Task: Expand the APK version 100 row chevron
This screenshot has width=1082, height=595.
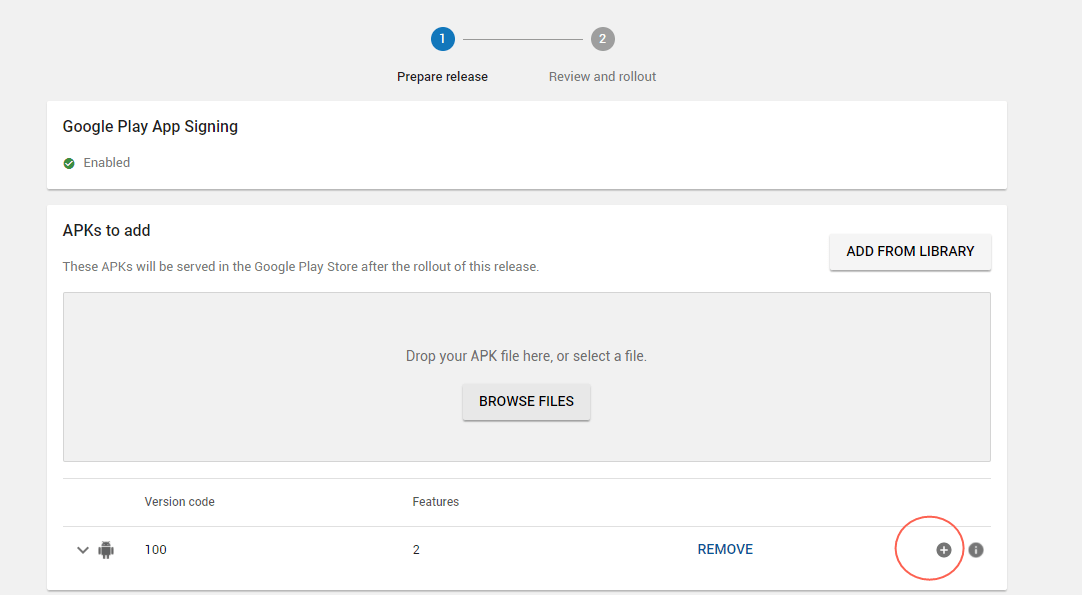Action: point(83,550)
